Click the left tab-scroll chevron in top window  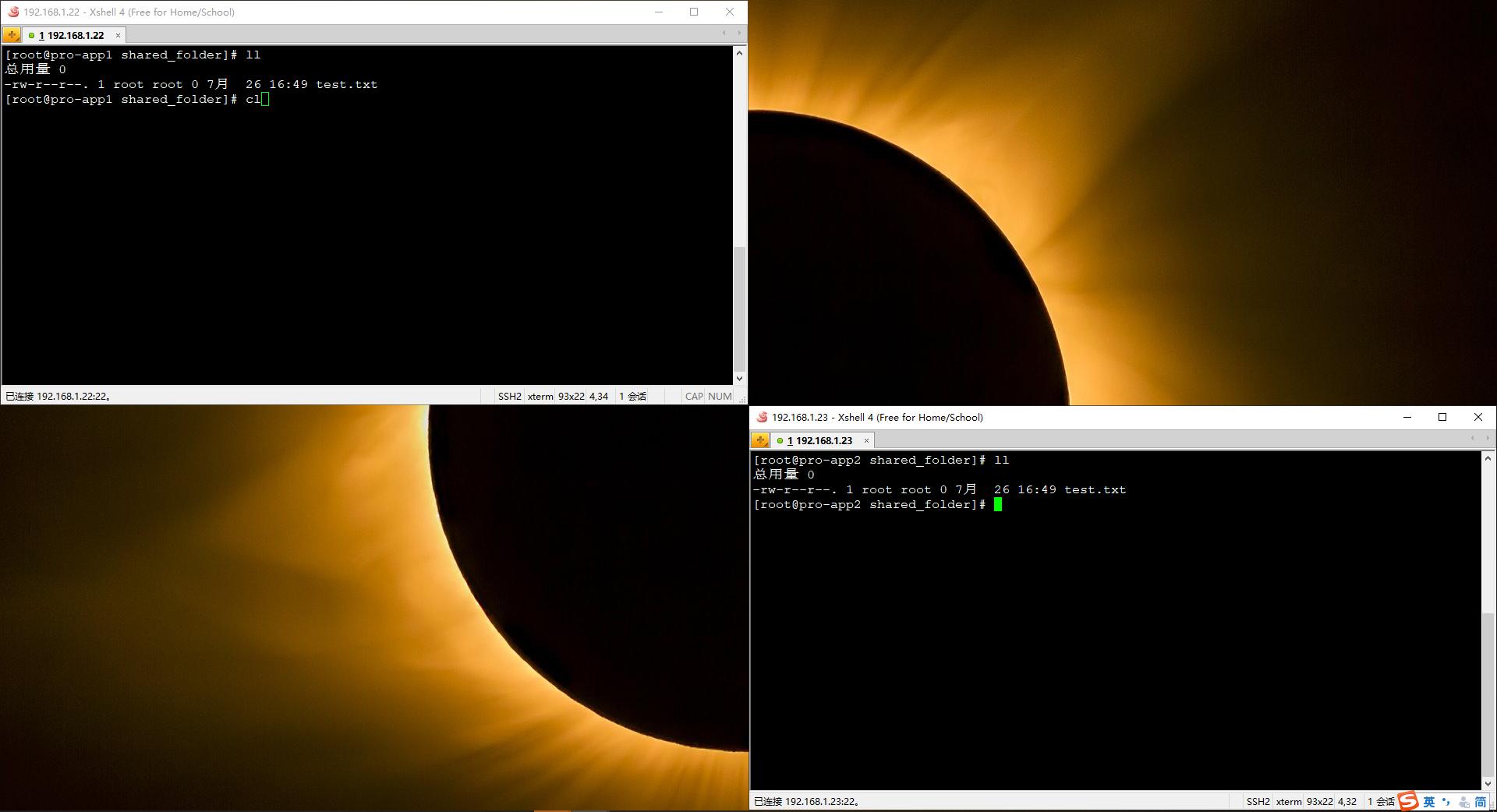[x=724, y=34]
